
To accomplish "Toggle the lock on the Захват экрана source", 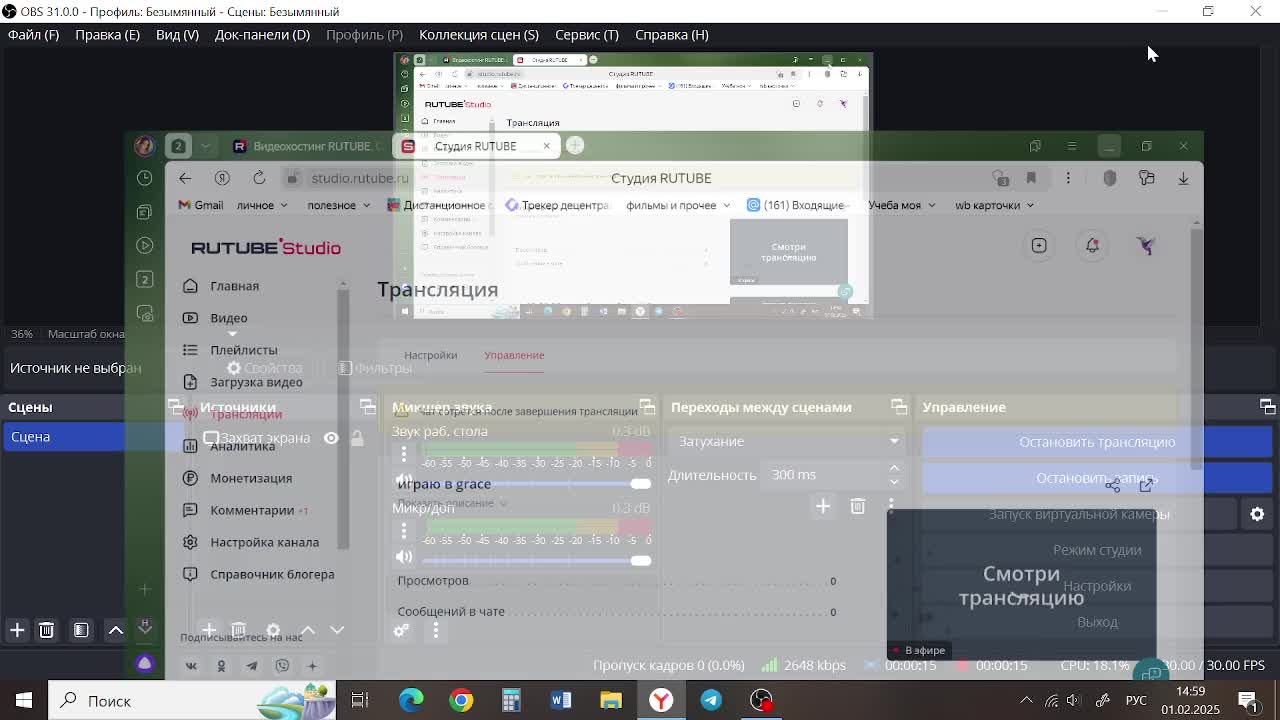I will [357, 438].
